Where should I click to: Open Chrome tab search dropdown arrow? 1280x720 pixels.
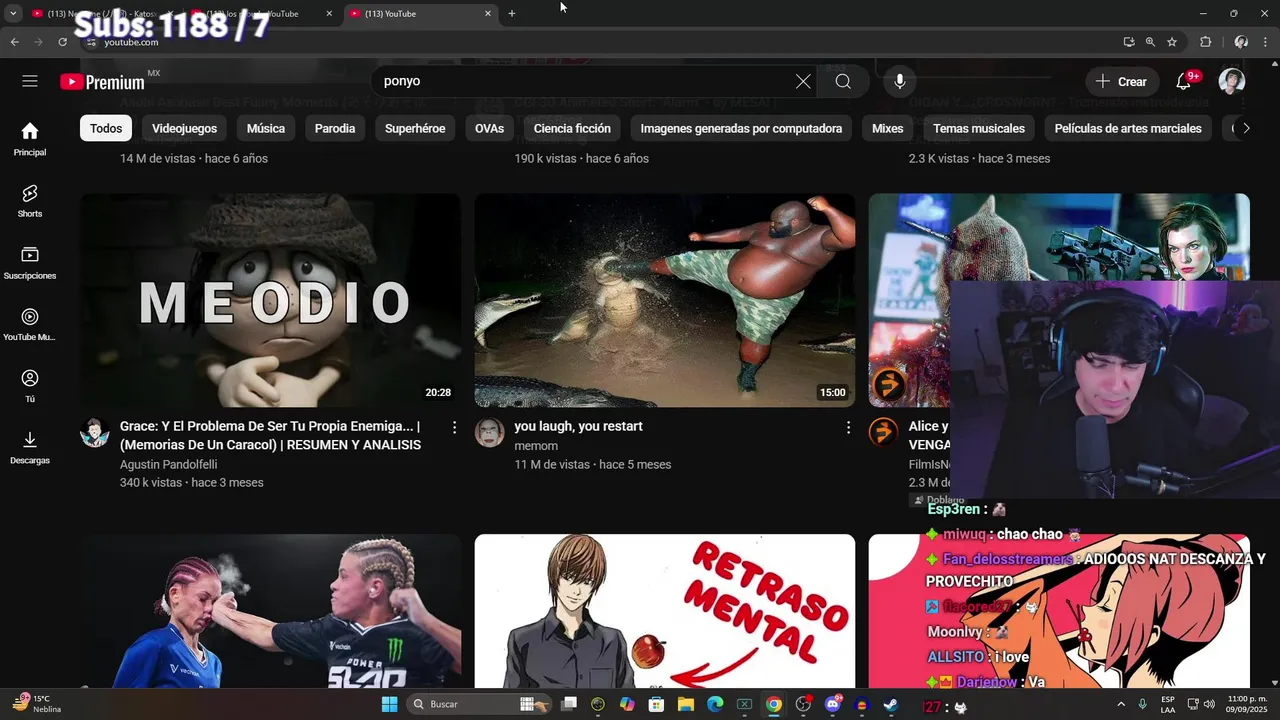(13, 13)
